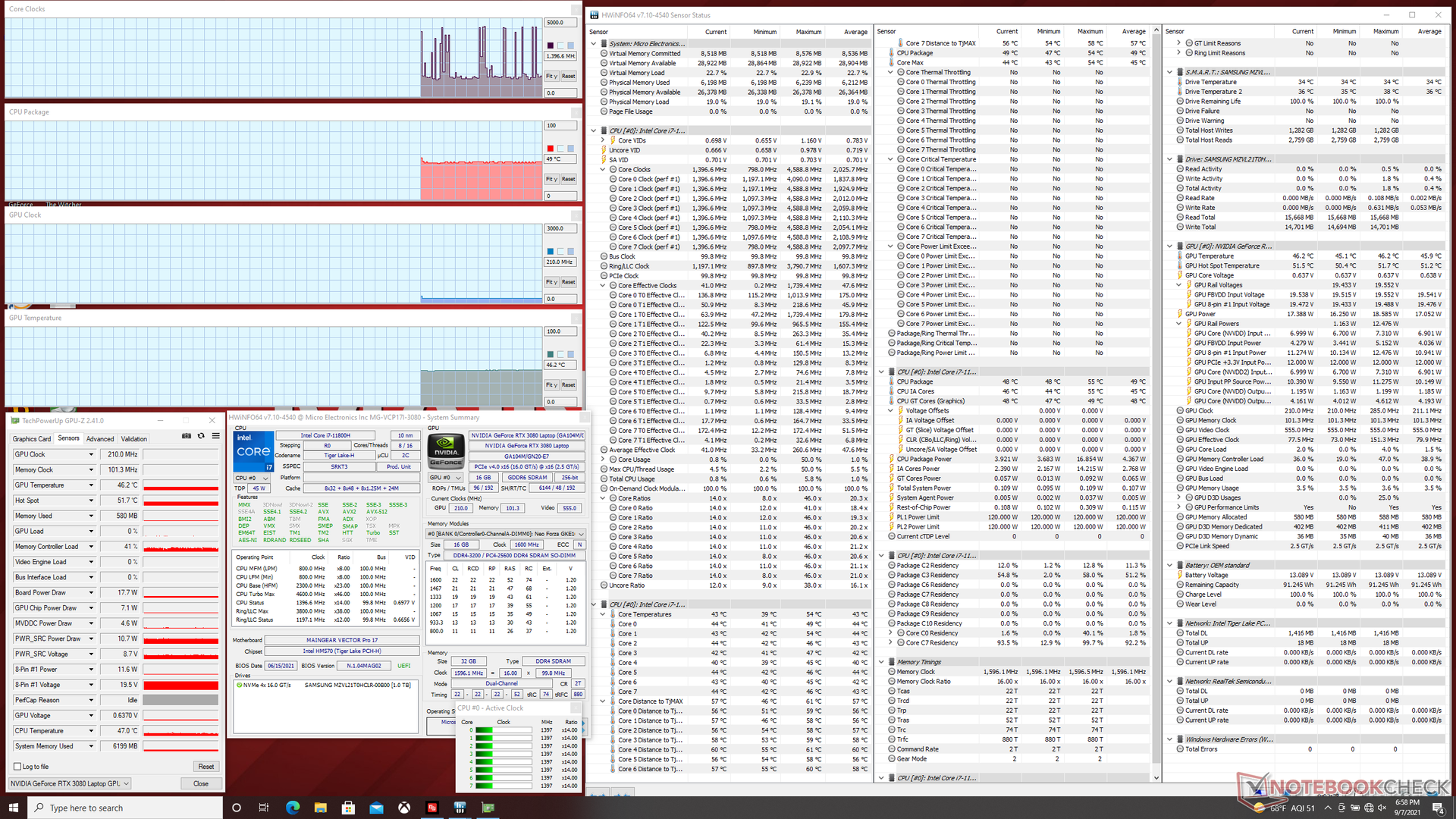Enable the Log to file checkbox
Viewport: 1456px width, 819px height.
point(17,767)
